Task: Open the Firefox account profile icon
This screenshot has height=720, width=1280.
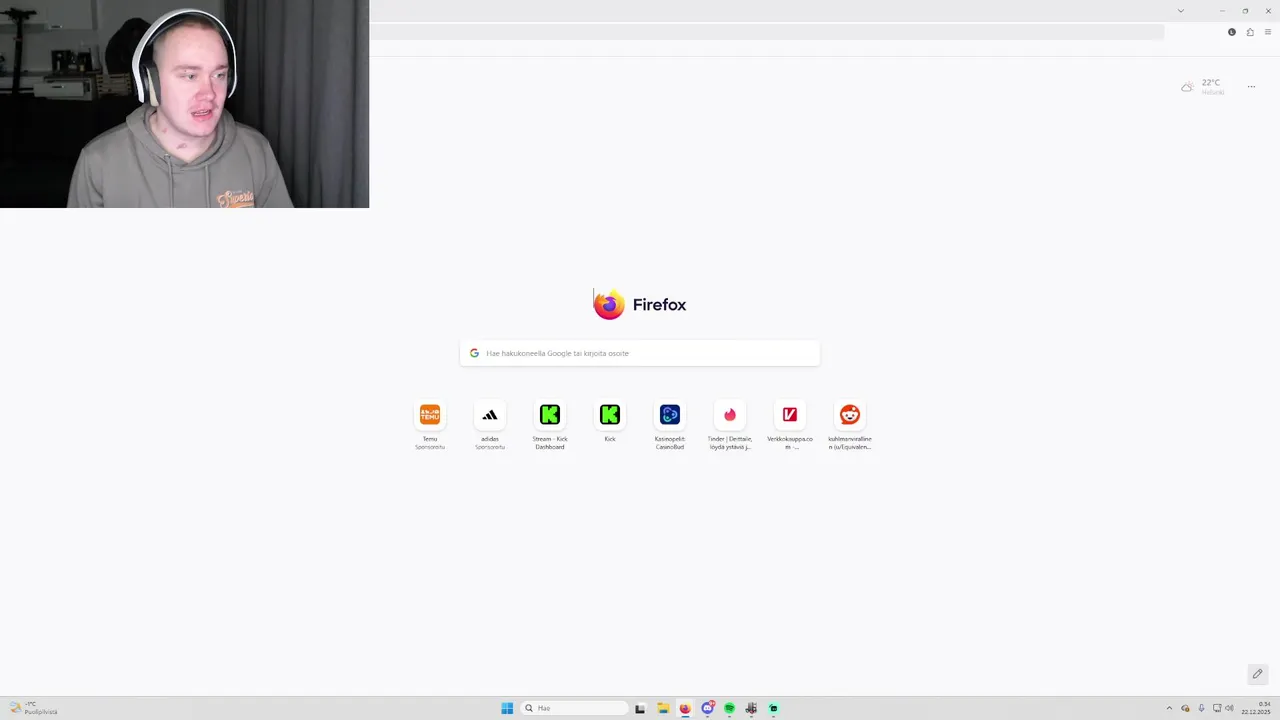Action: pos(1232,32)
